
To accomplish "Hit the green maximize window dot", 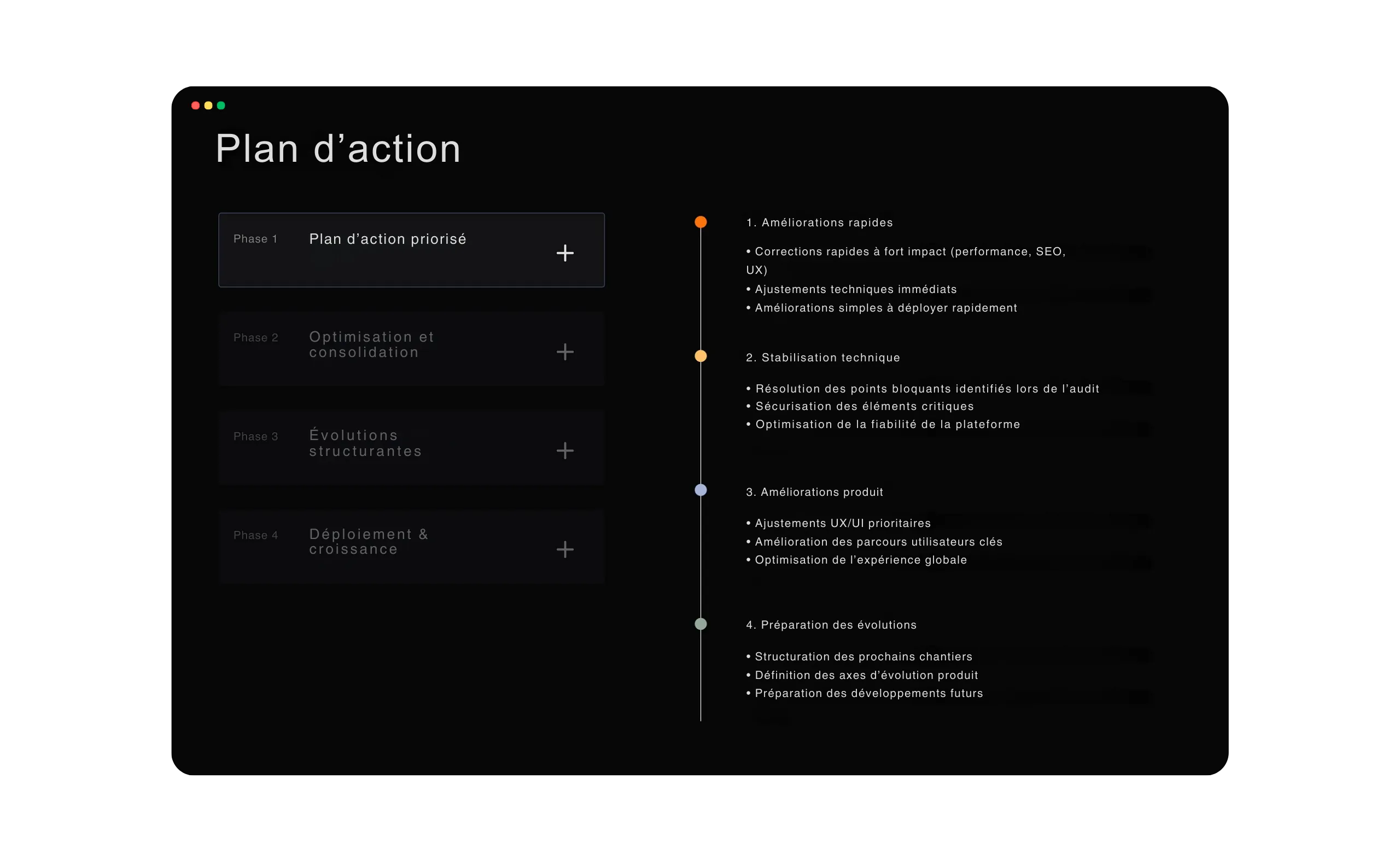I will coord(221,106).
